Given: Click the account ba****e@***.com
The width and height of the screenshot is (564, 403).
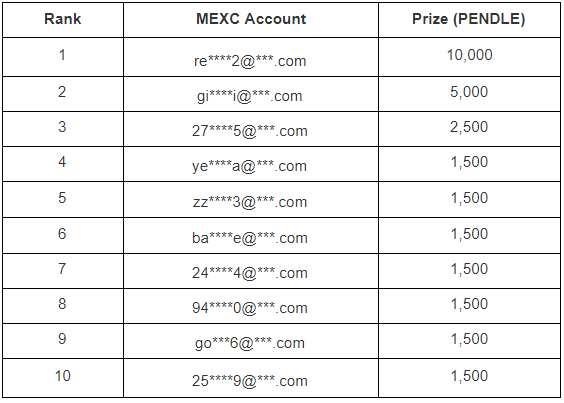Looking at the screenshot, I should [250, 238].
